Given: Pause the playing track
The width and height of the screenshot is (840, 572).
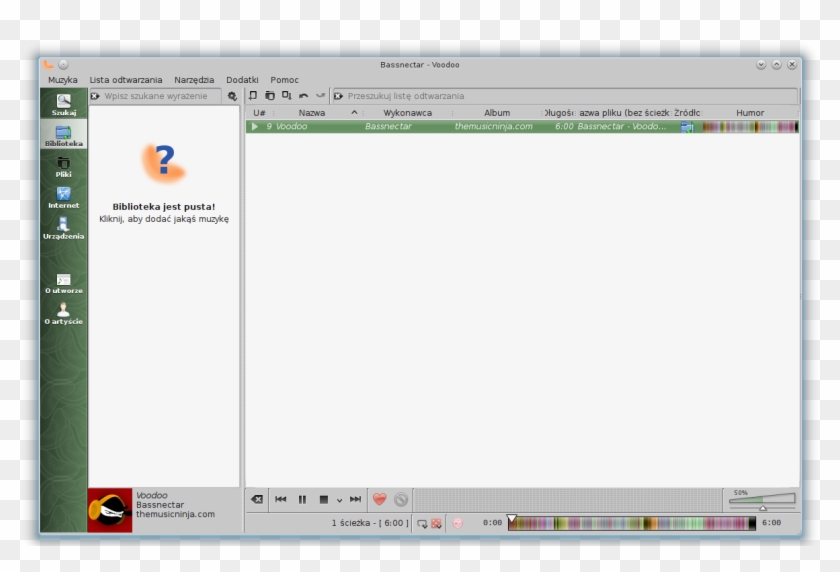Looking at the screenshot, I should (x=302, y=499).
